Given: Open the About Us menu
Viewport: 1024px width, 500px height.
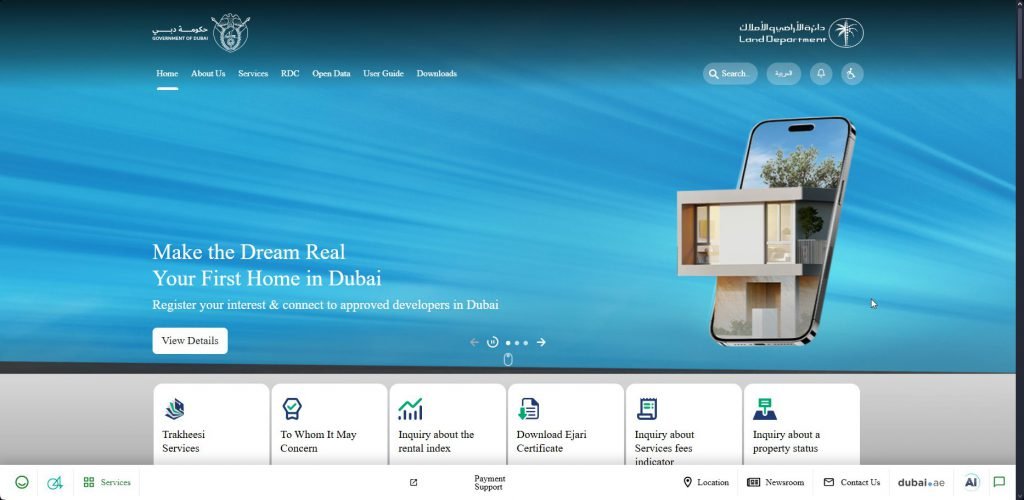Looking at the screenshot, I should click(208, 74).
